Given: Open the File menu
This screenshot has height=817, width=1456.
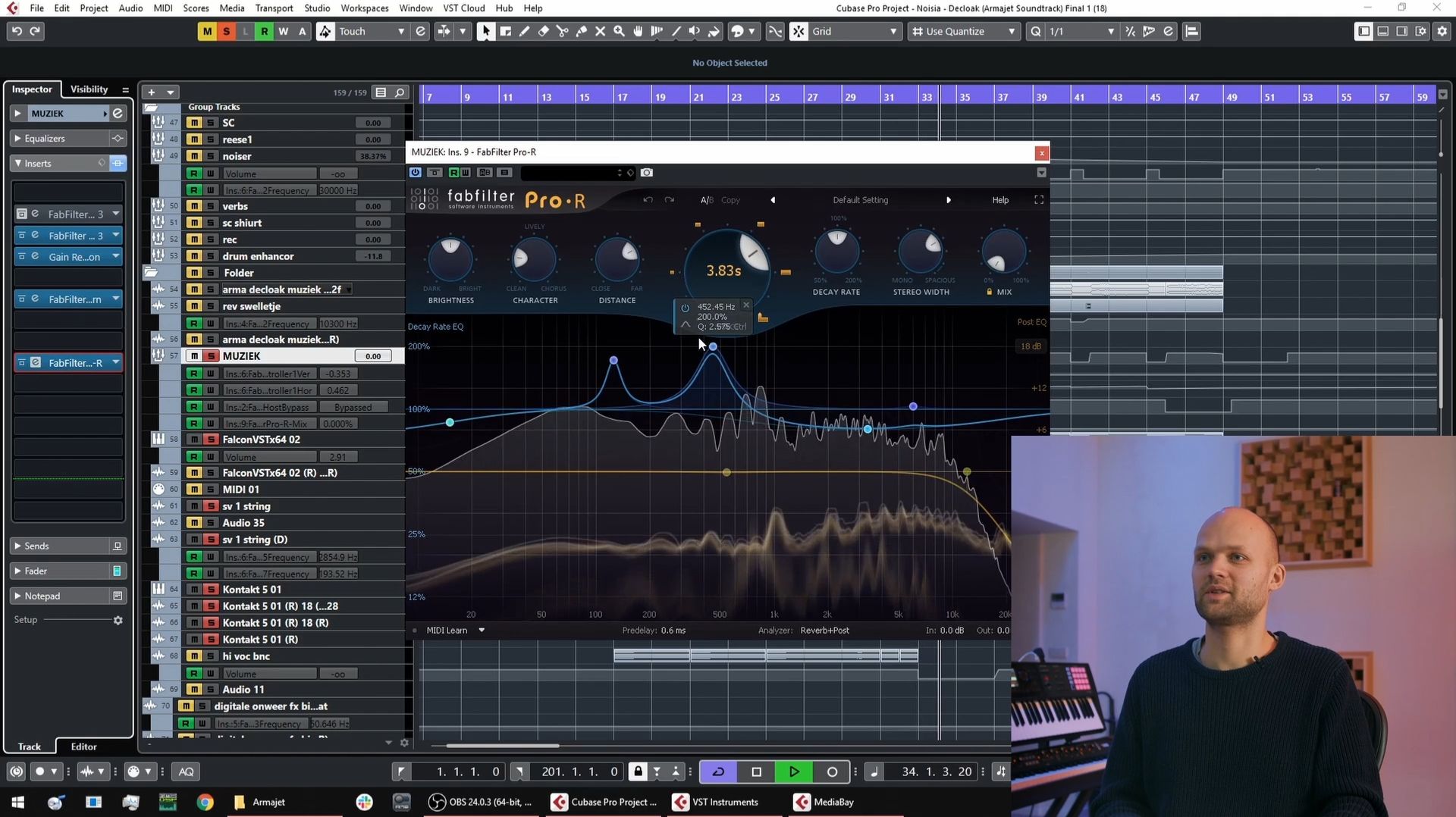Looking at the screenshot, I should 36,8.
